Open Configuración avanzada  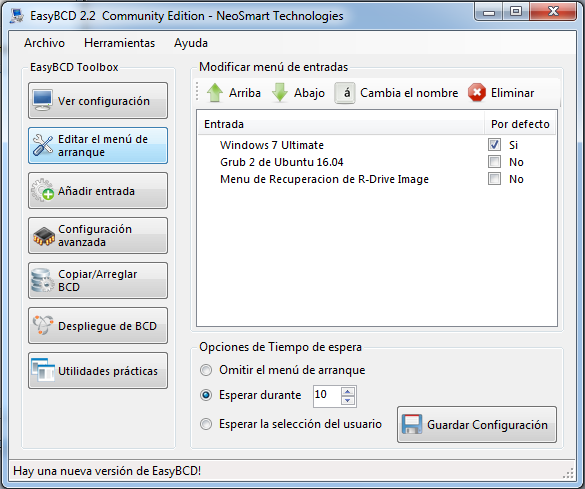(98, 236)
